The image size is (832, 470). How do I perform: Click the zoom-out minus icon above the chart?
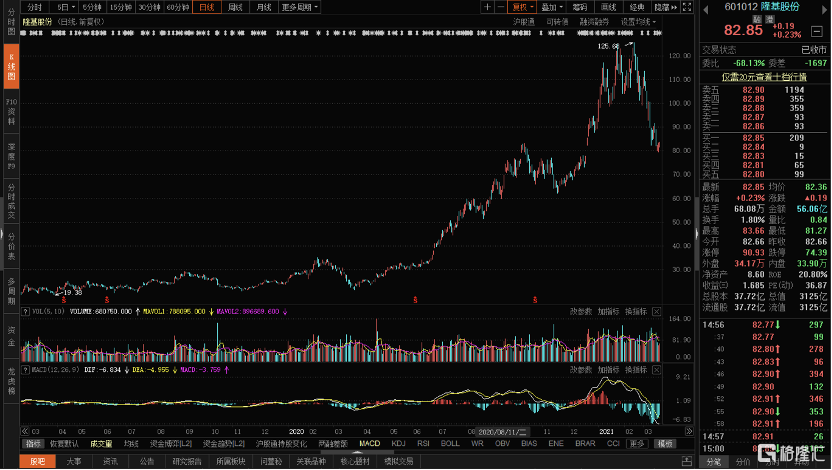(x=501, y=7)
